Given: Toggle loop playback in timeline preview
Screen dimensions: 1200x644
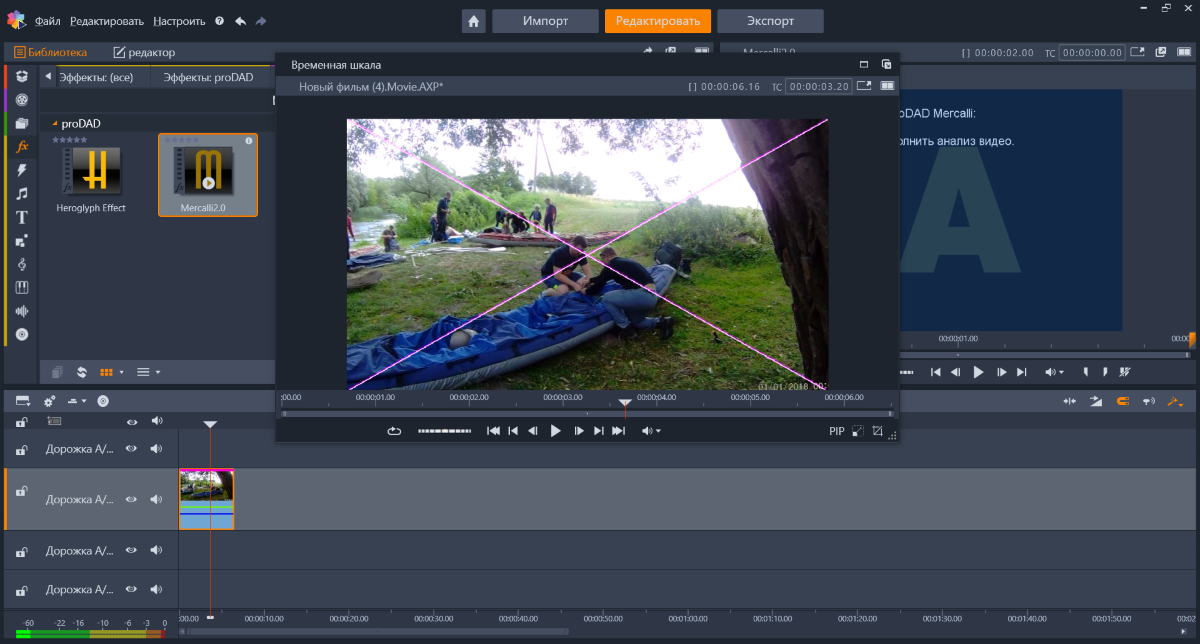Looking at the screenshot, I should tap(395, 431).
